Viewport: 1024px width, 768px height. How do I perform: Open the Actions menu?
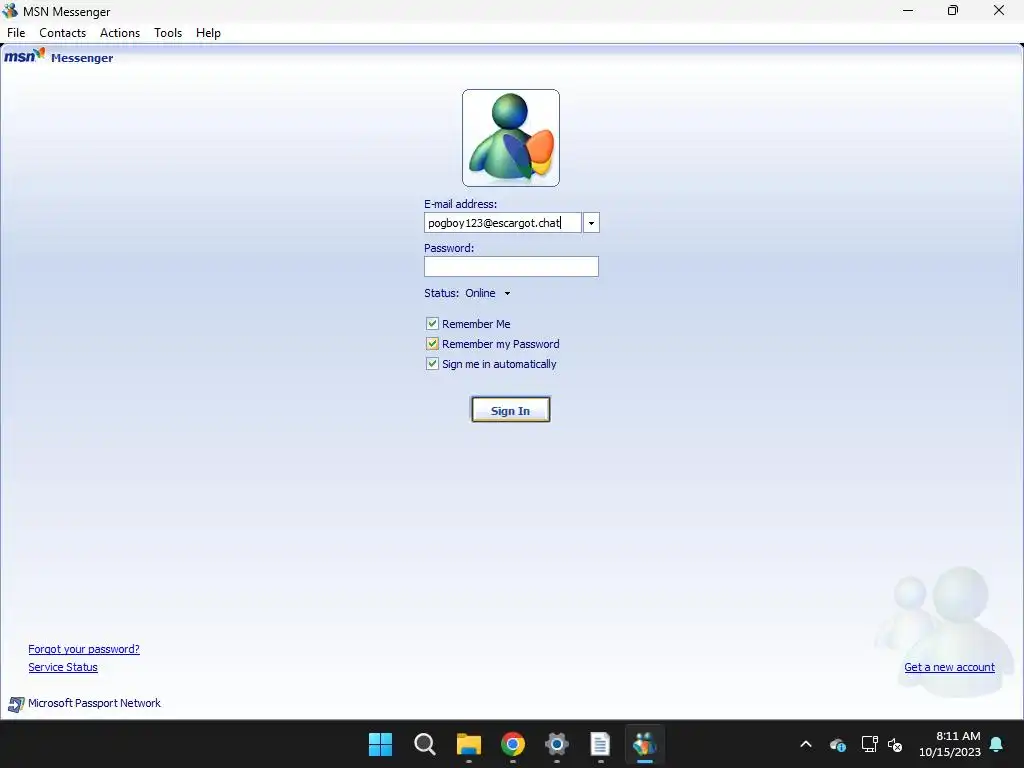[x=120, y=33]
